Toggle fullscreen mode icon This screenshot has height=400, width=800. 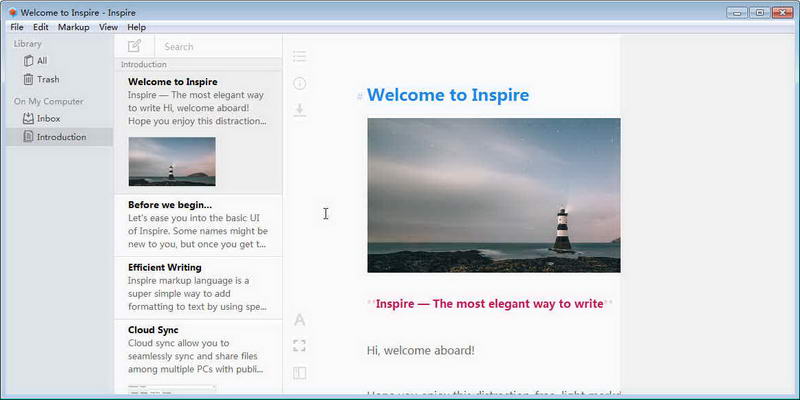(299, 346)
